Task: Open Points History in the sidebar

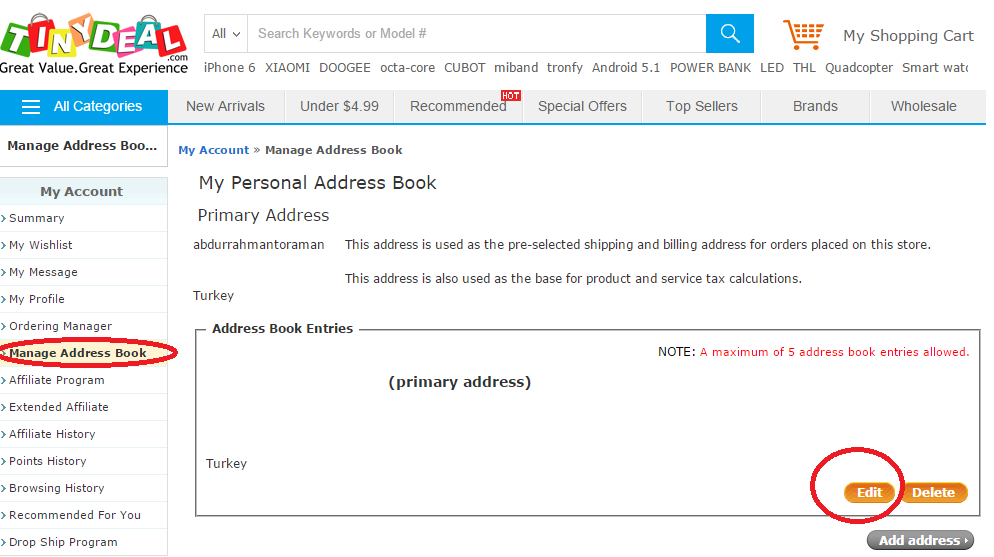Action: click(48, 461)
